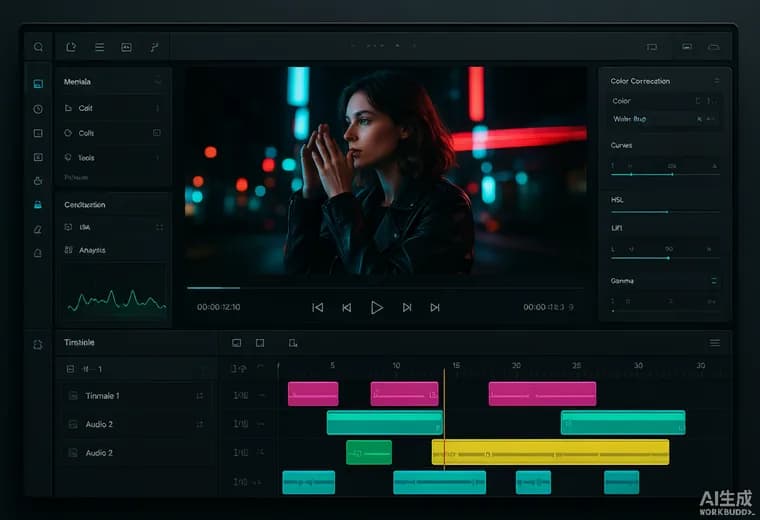
Task: Toggle the checkbox beside the Colt item
Action: tap(157, 133)
